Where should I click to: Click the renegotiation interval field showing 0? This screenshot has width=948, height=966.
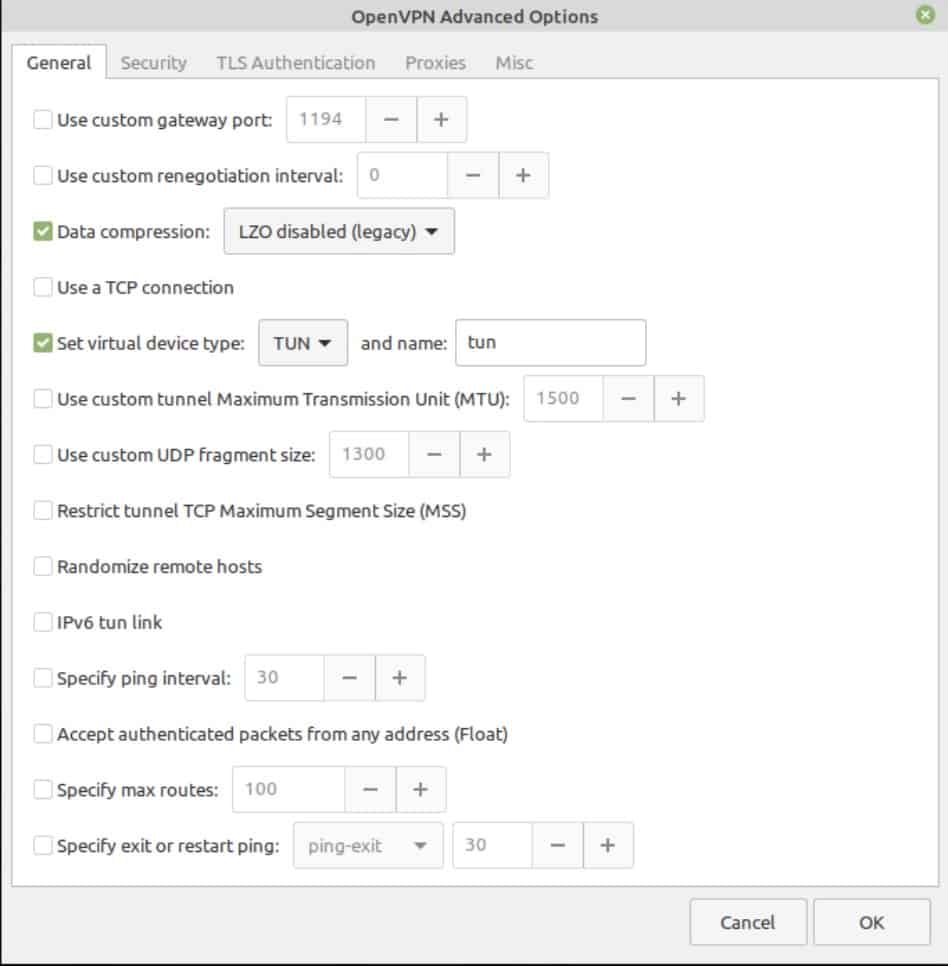[402, 176]
